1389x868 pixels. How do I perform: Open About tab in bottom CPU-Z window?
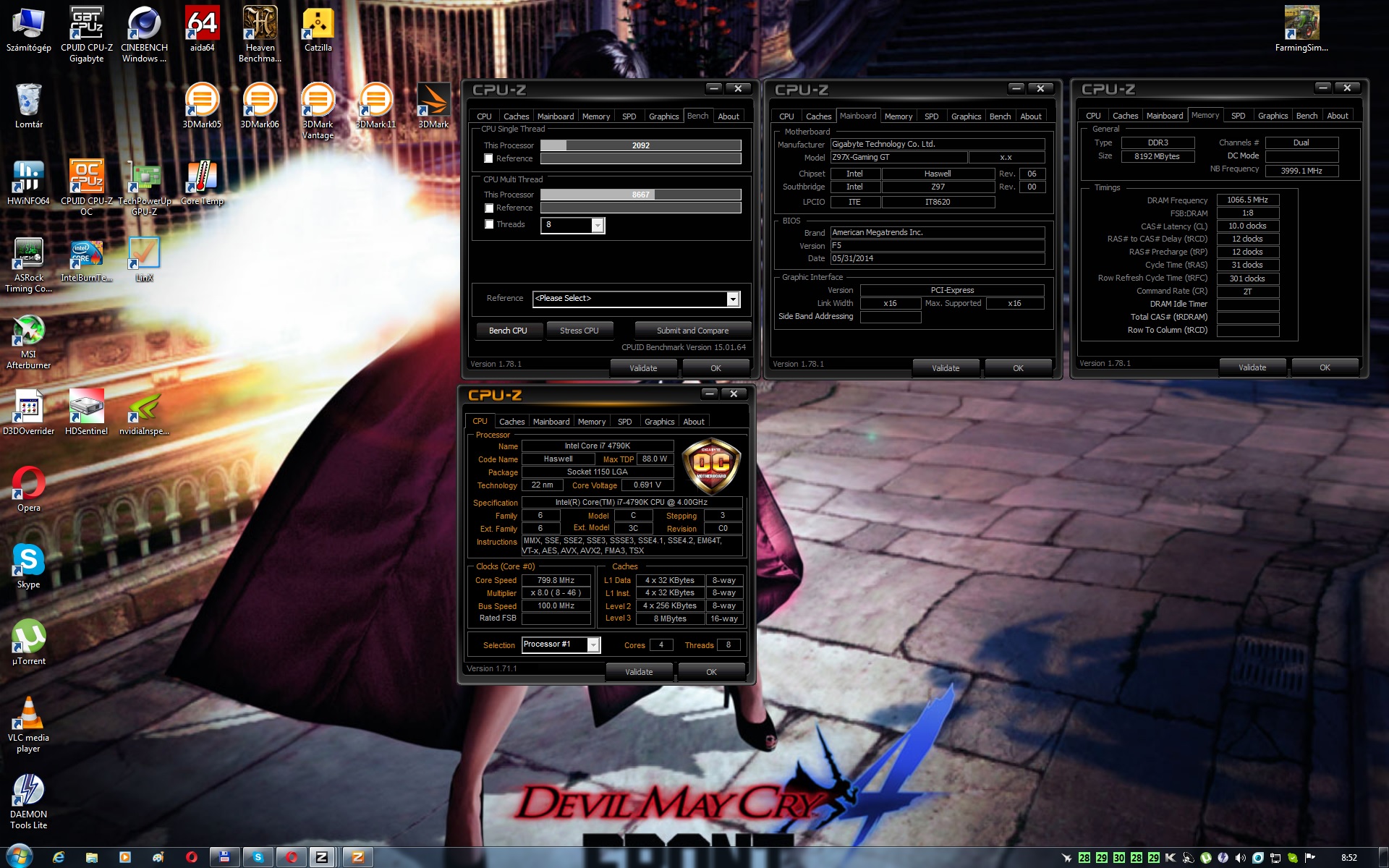pyautogui.click(x=693, y=421)
